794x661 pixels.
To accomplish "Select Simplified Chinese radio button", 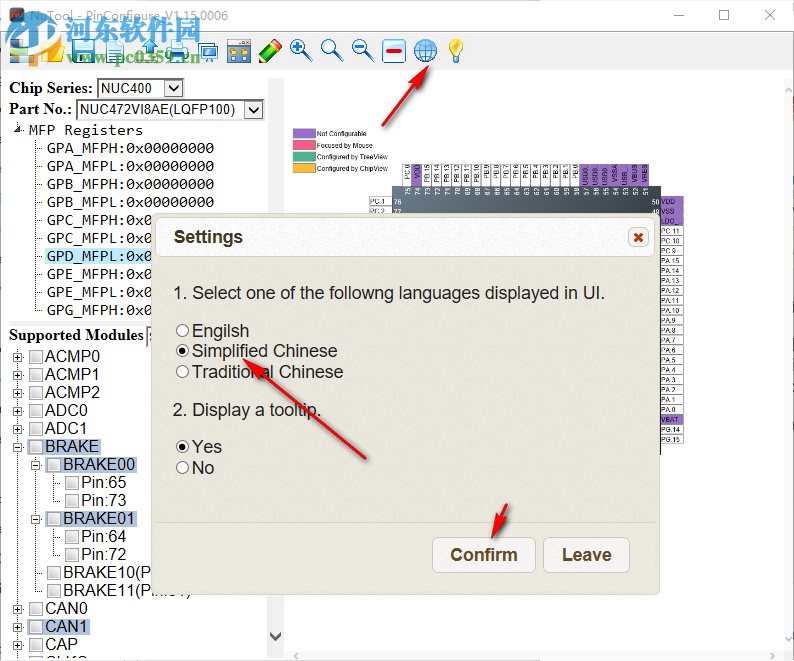I will click(x=182, y=351).
